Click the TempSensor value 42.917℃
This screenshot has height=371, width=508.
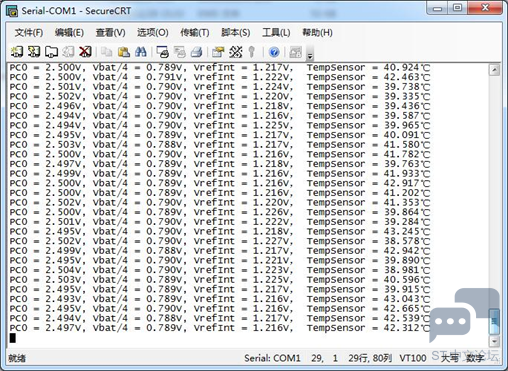click(x=407, y=183)
